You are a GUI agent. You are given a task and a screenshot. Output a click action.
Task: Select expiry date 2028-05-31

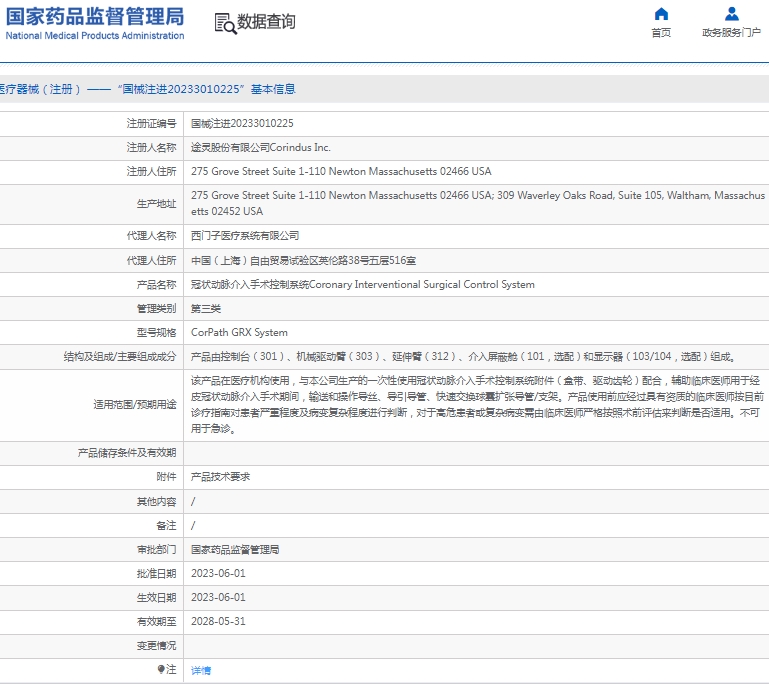click(x=218, y=622)
